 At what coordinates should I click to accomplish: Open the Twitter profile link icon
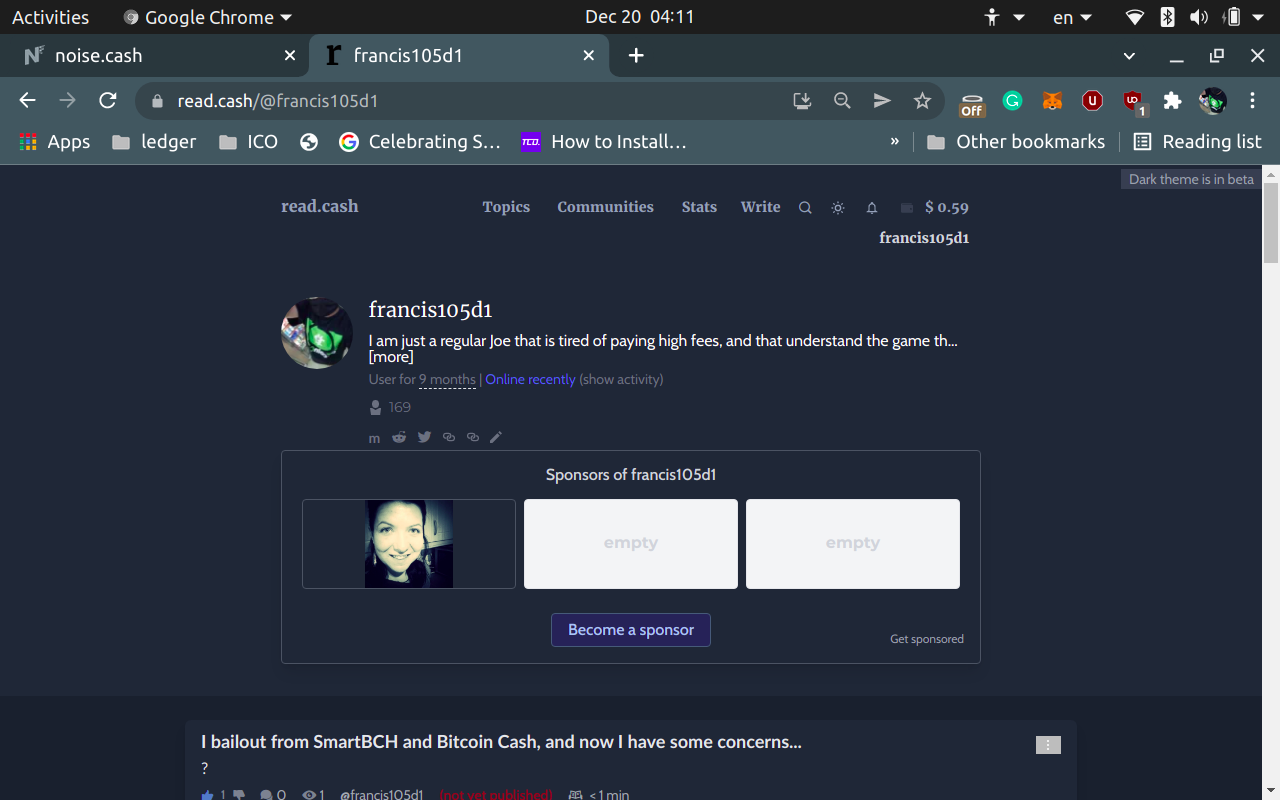[x=424, y=437]
